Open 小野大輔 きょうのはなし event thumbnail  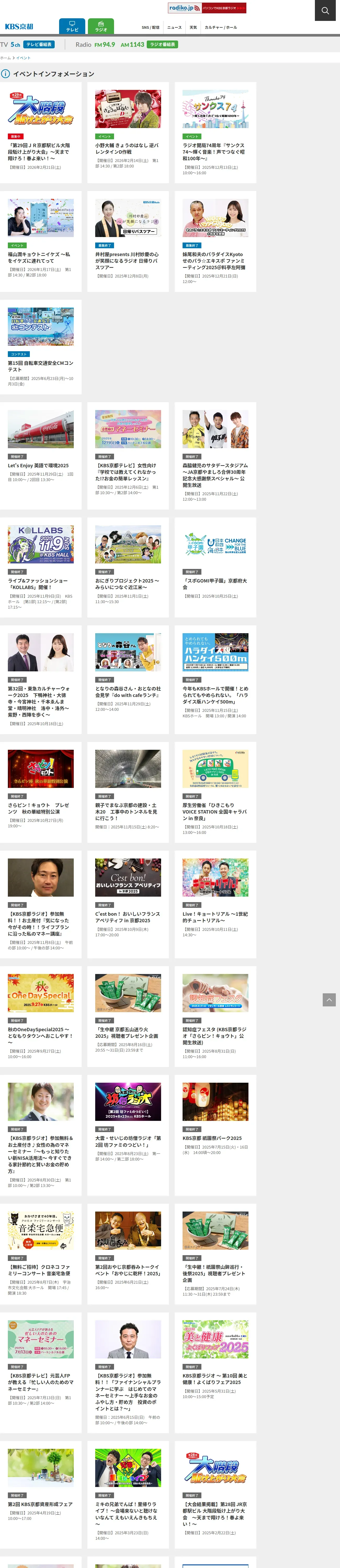click(128, 109)
